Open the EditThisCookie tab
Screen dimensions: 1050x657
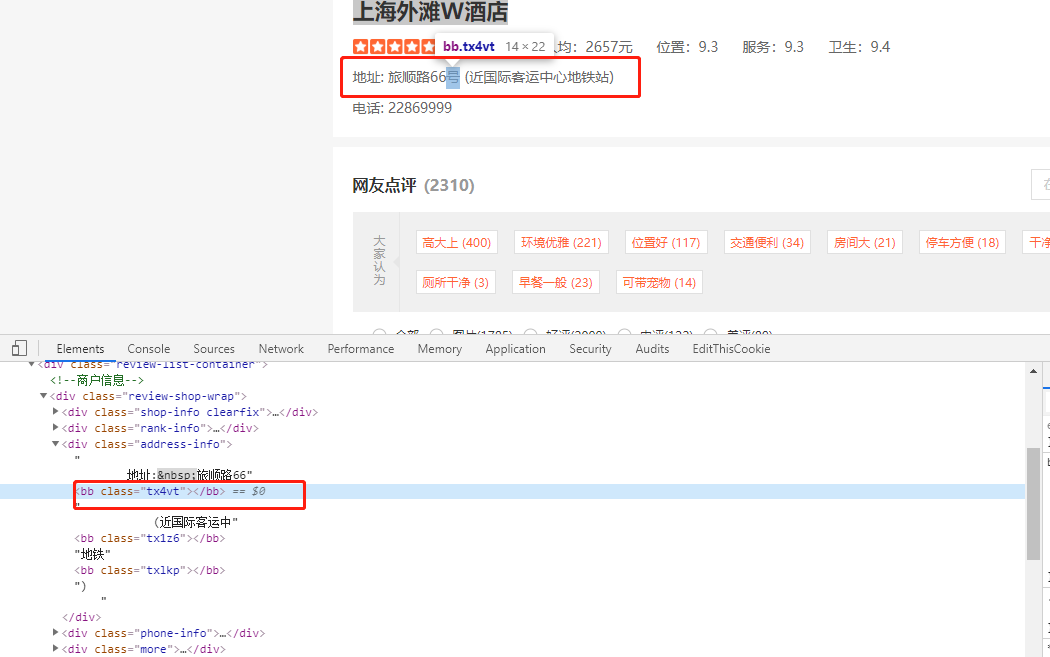(731, 349)
